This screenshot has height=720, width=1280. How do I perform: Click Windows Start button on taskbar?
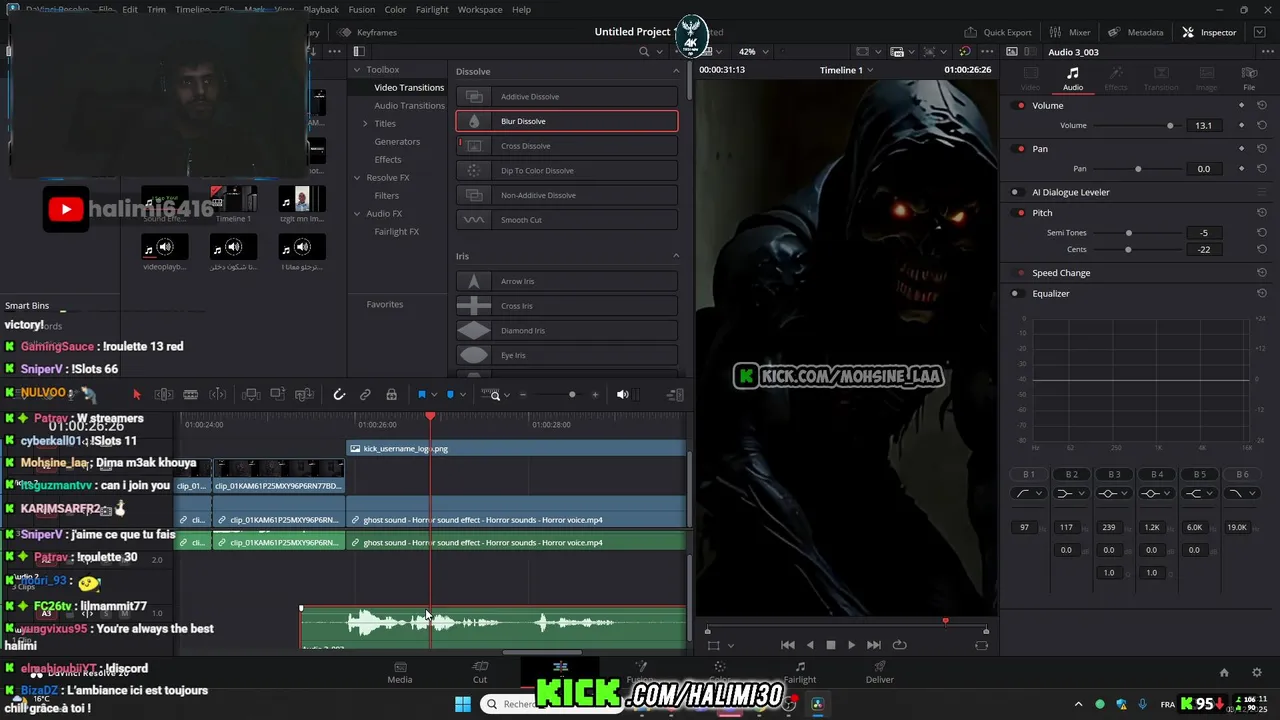pos(463,704)
